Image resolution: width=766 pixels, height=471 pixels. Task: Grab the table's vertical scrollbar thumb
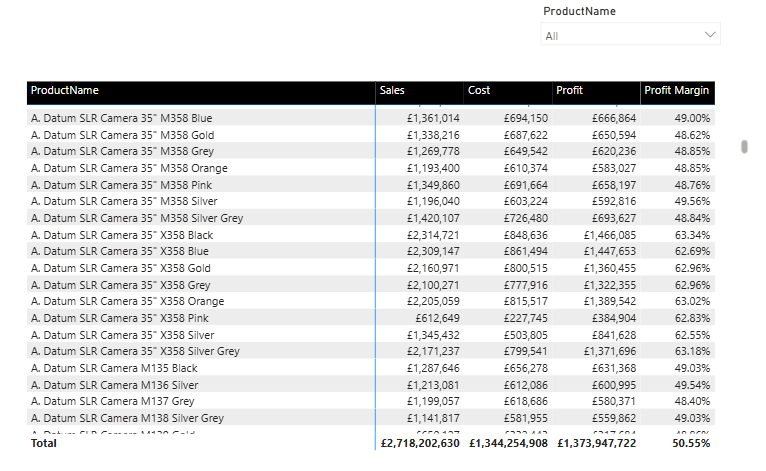(744, 148)
